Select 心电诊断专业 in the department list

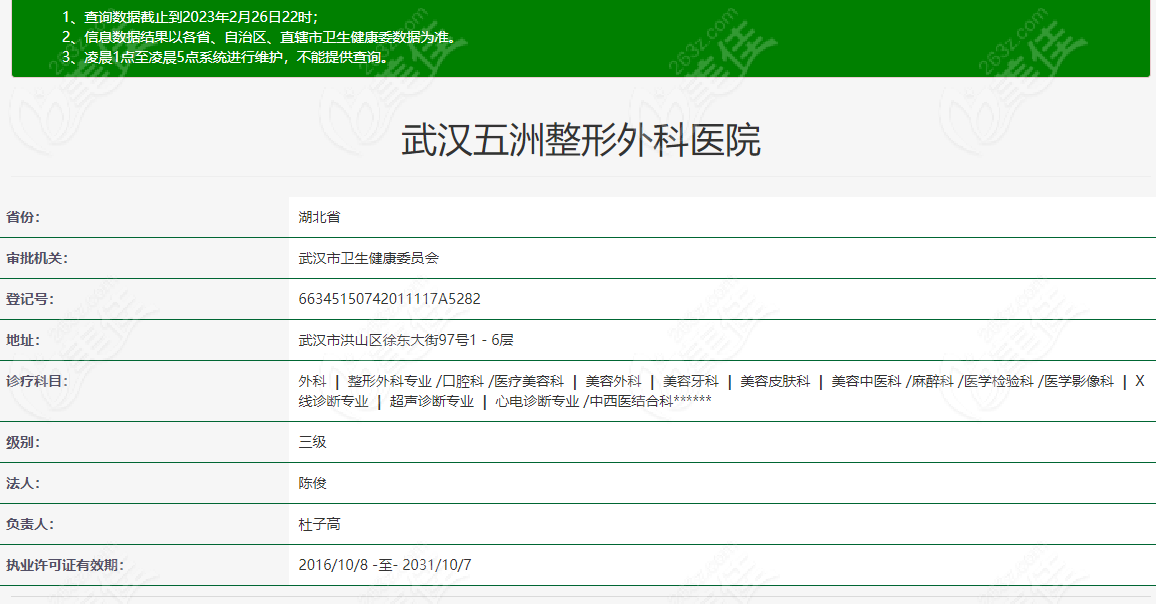click(x=537, y=401)
